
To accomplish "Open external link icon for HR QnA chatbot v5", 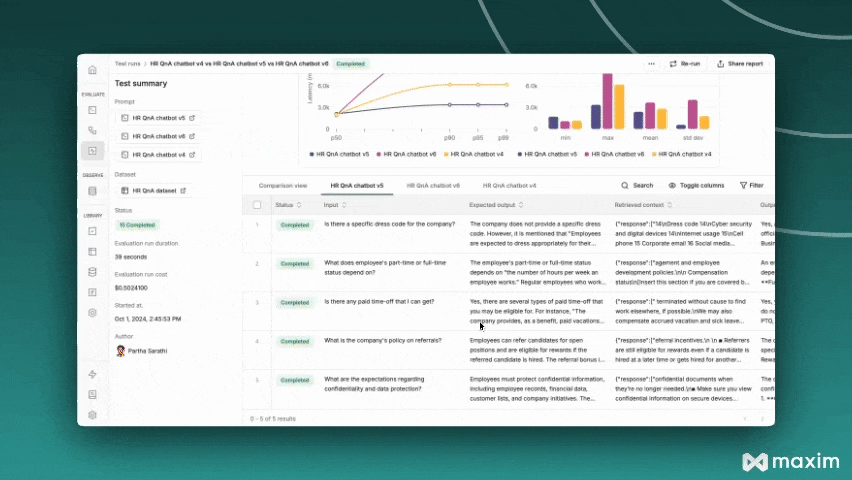I will click(x=192, y=118).
